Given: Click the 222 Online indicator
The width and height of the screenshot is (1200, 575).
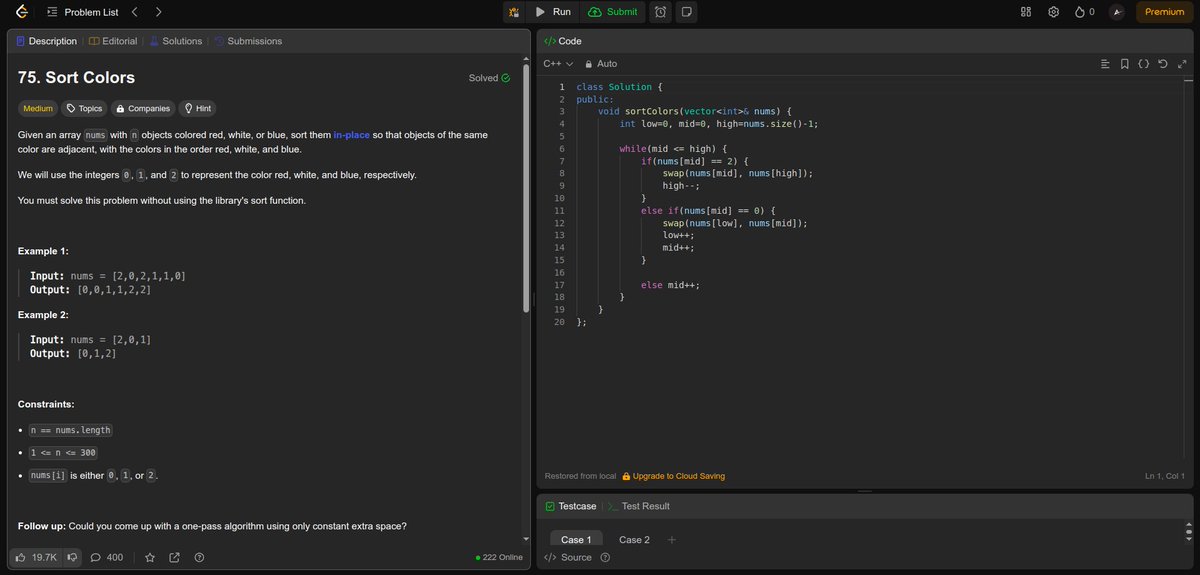Looking at the screenshot, I should 499,557.
